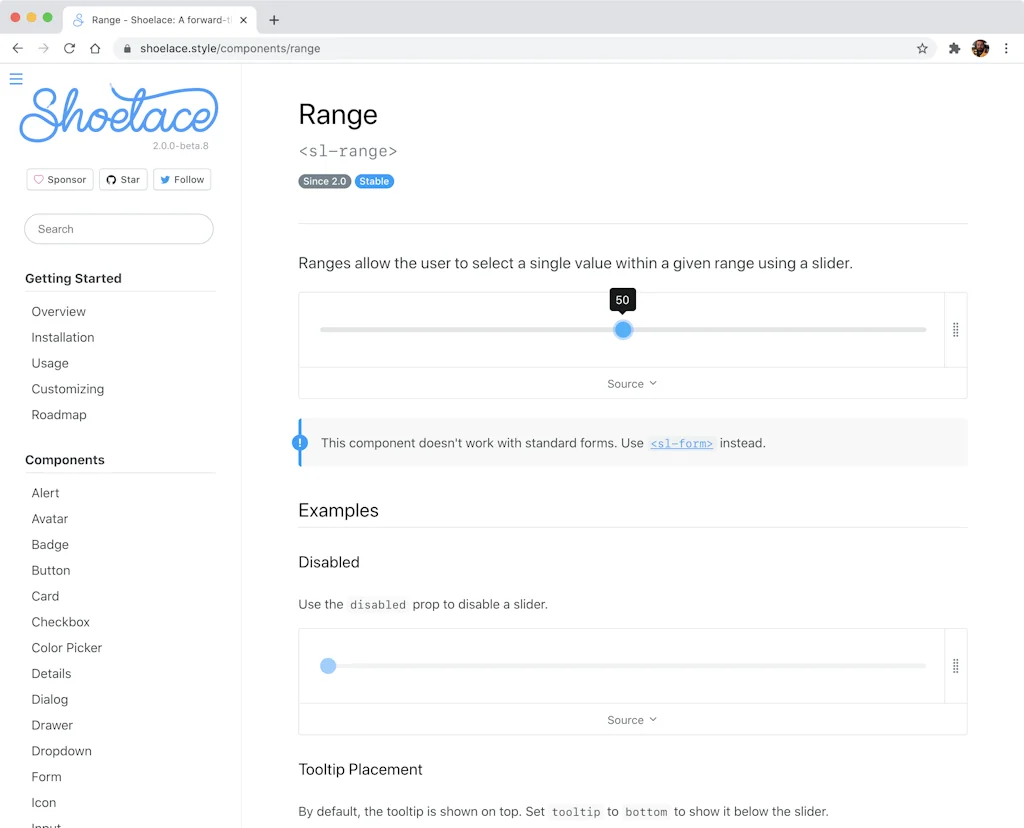1024x828 pixels.
Task: Click the home icon in the browser toolbar
Action: pos(94,47)
